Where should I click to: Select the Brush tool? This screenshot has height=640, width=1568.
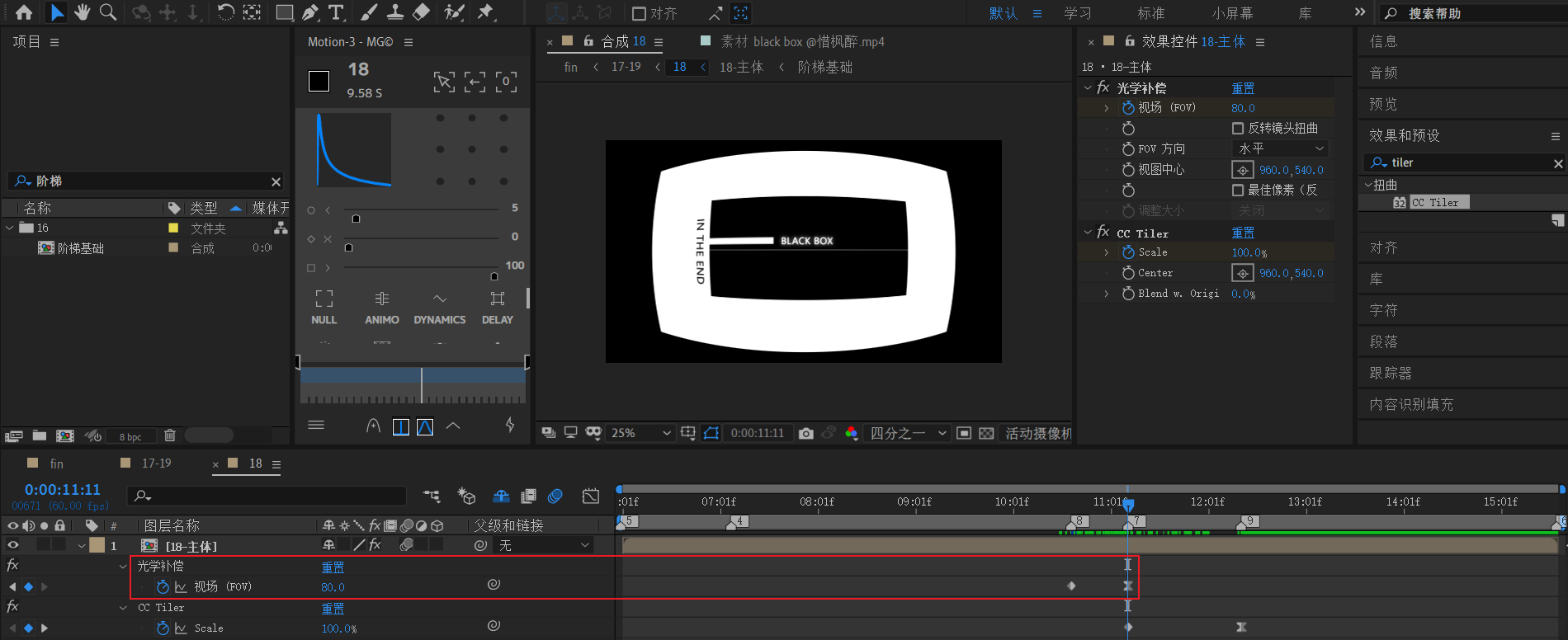(370, 12)
